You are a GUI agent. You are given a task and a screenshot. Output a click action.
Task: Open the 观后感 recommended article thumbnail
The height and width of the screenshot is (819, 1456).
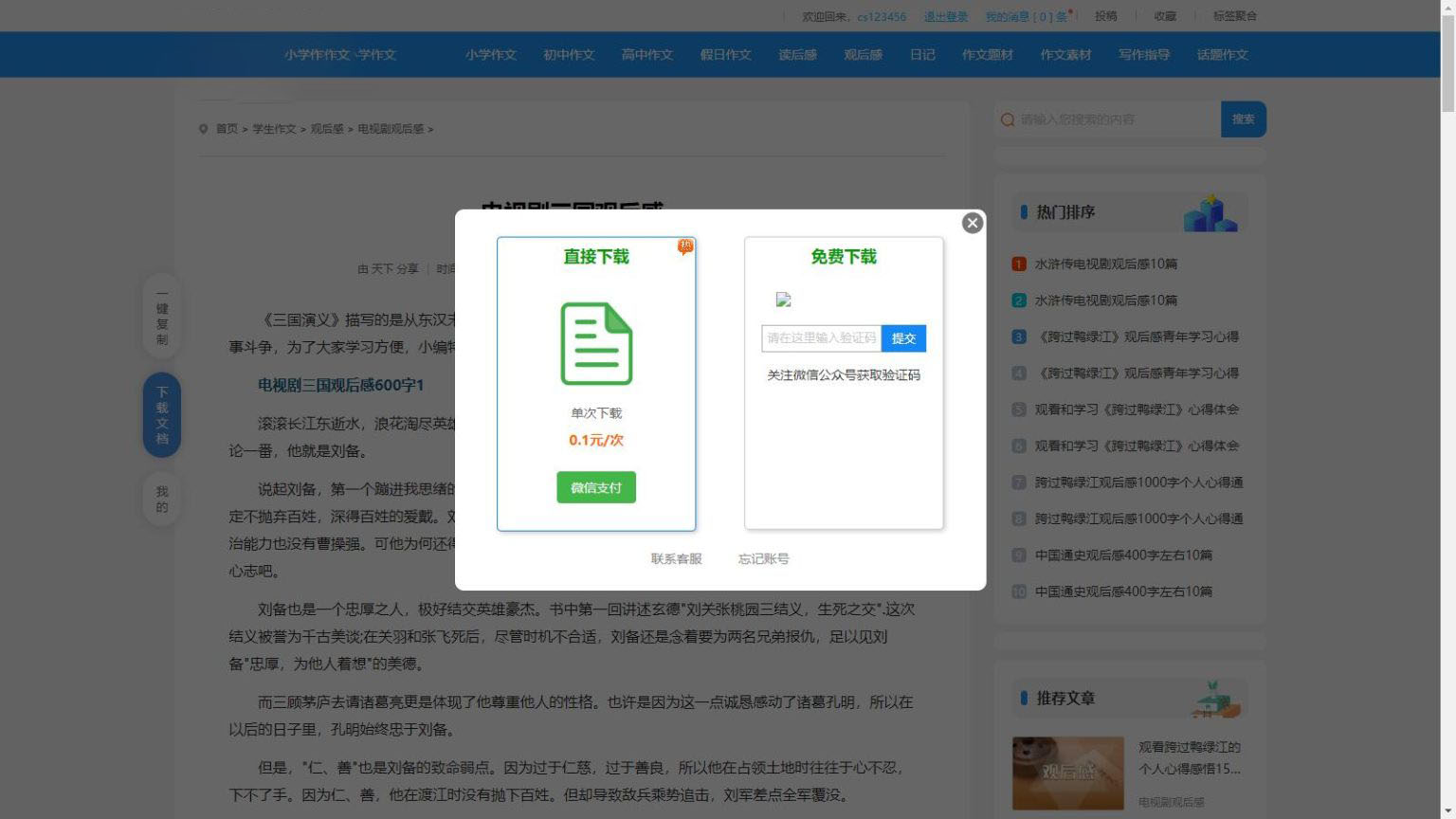[1067, 773]
